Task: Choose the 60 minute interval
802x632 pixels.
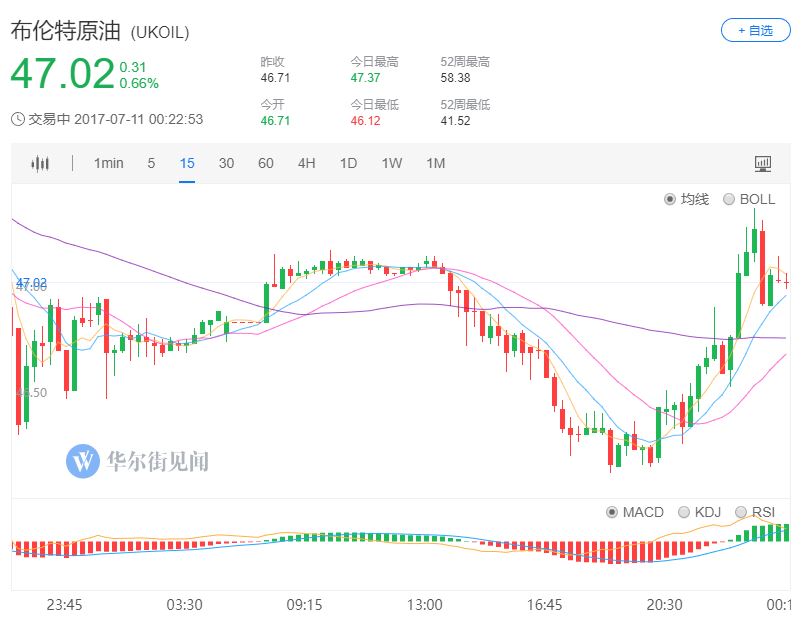Action: tap(265, 163)
